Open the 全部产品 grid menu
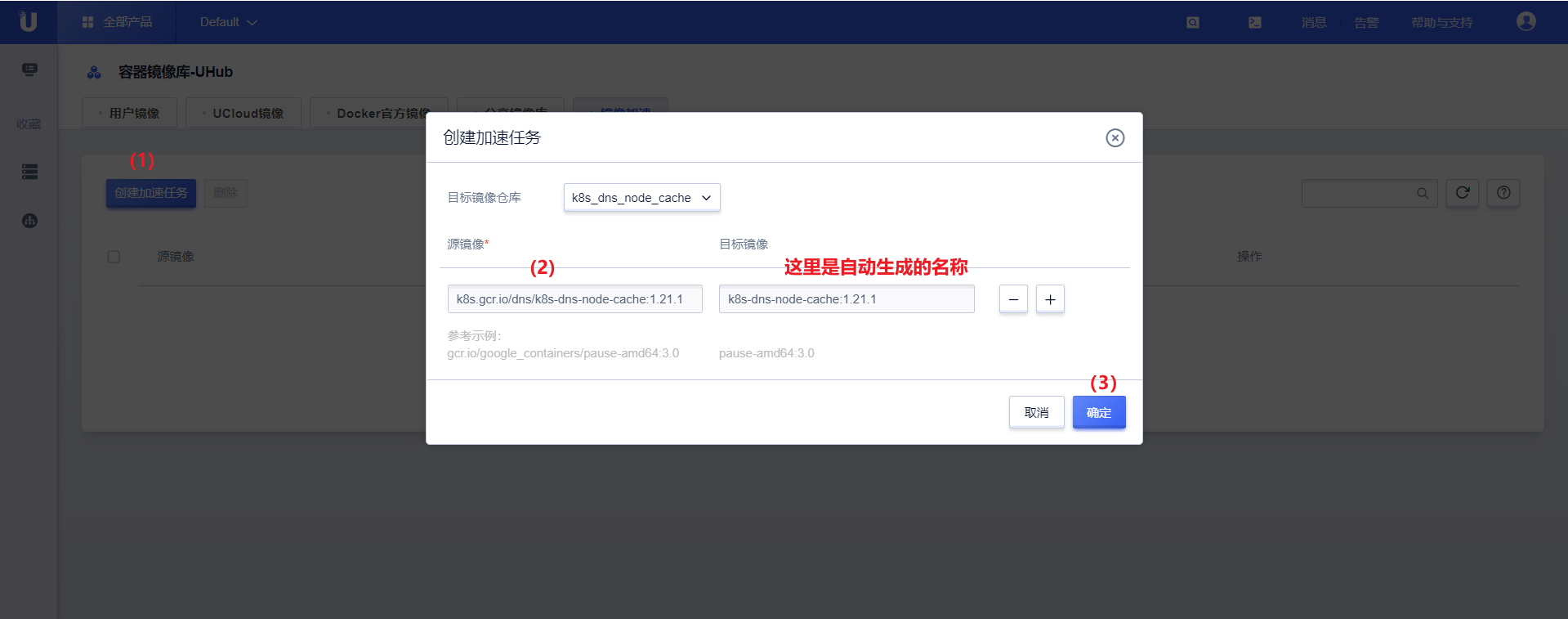The width and height of the screenshot is (1568, 619). pos(117,22)
